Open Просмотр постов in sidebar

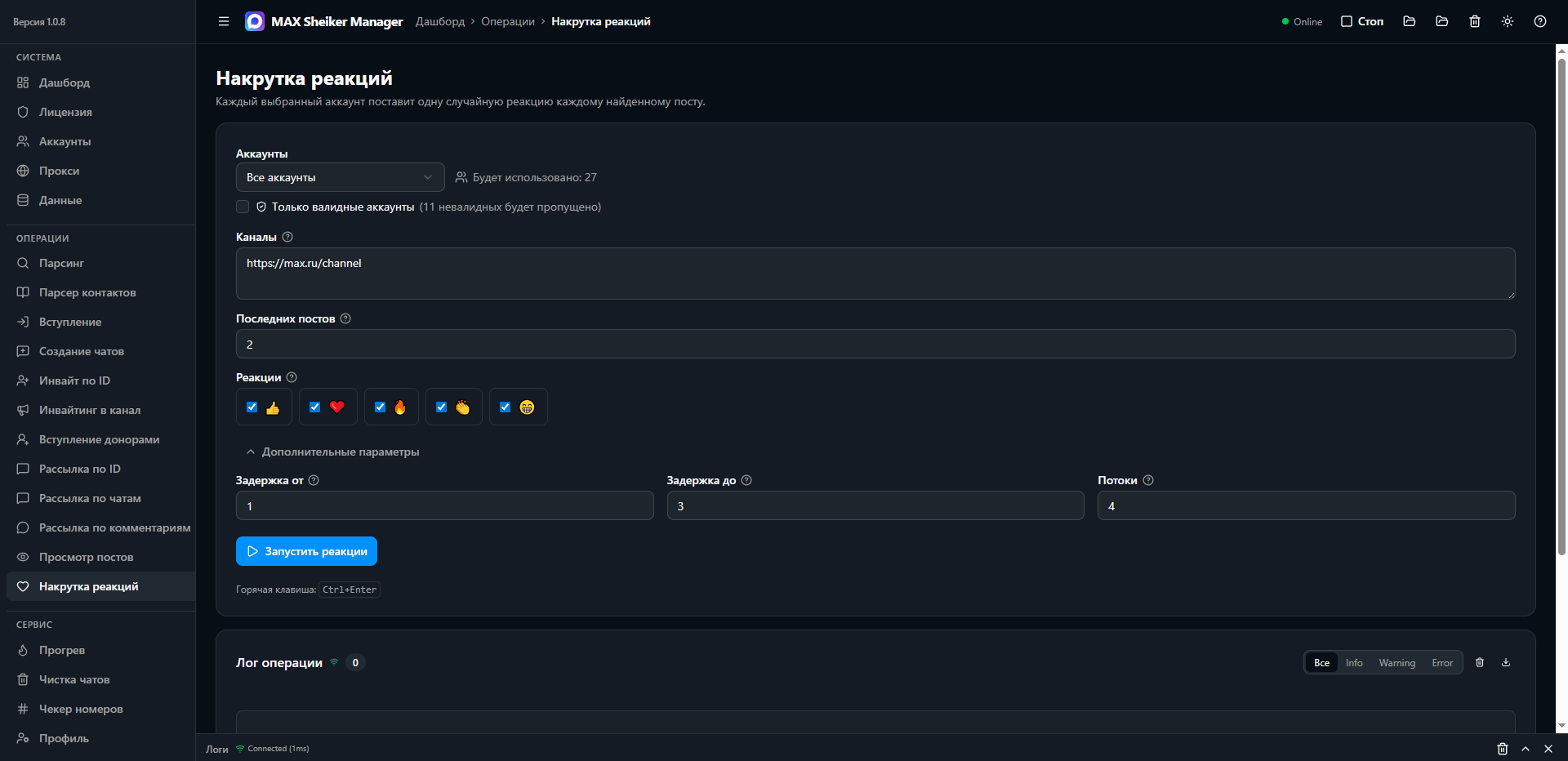(100, 557)
